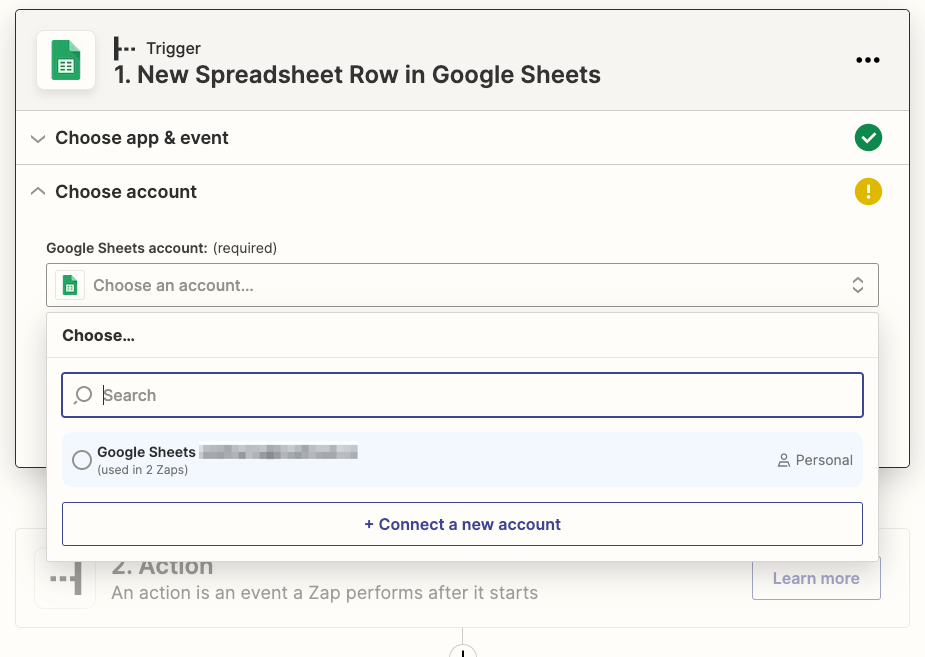Viewport: 925px width, 657px height.
Task: Select the Google Sheets account radio button
Action: [x=82, y=460]
